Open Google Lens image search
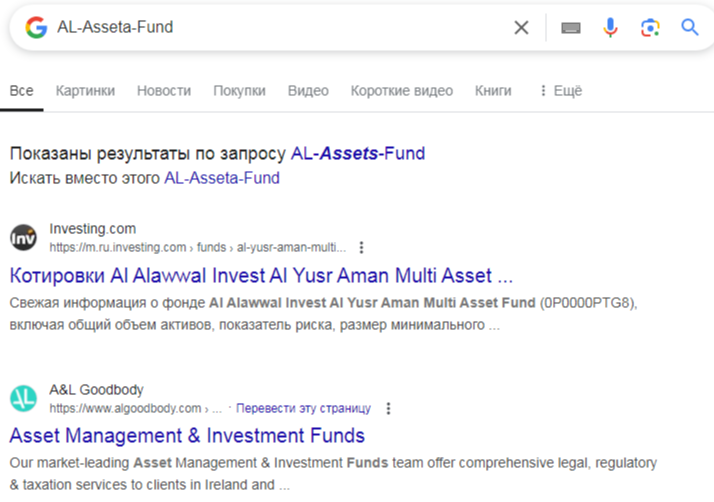This screenshot has width=714, height=502. coord(650,28)
